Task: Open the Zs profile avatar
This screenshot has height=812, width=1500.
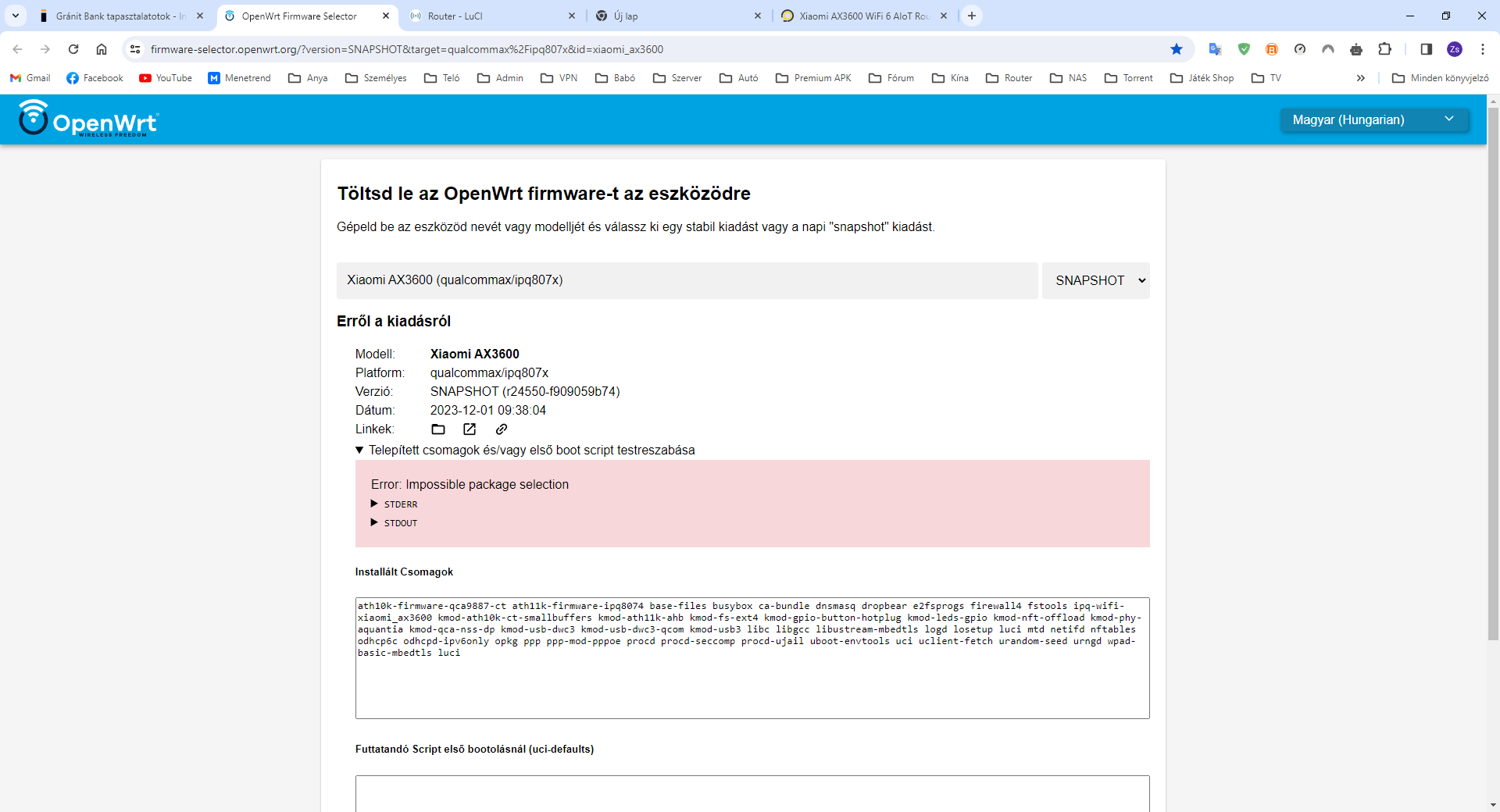Action: pos(1455,49)
